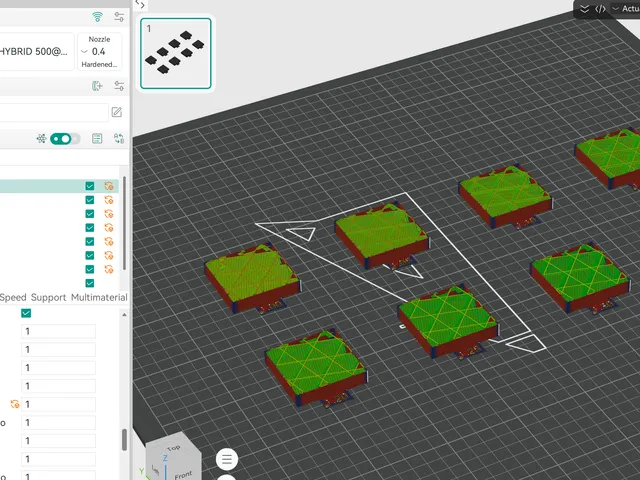
Task: Click the add filament icon
Action: click(97, 86)
